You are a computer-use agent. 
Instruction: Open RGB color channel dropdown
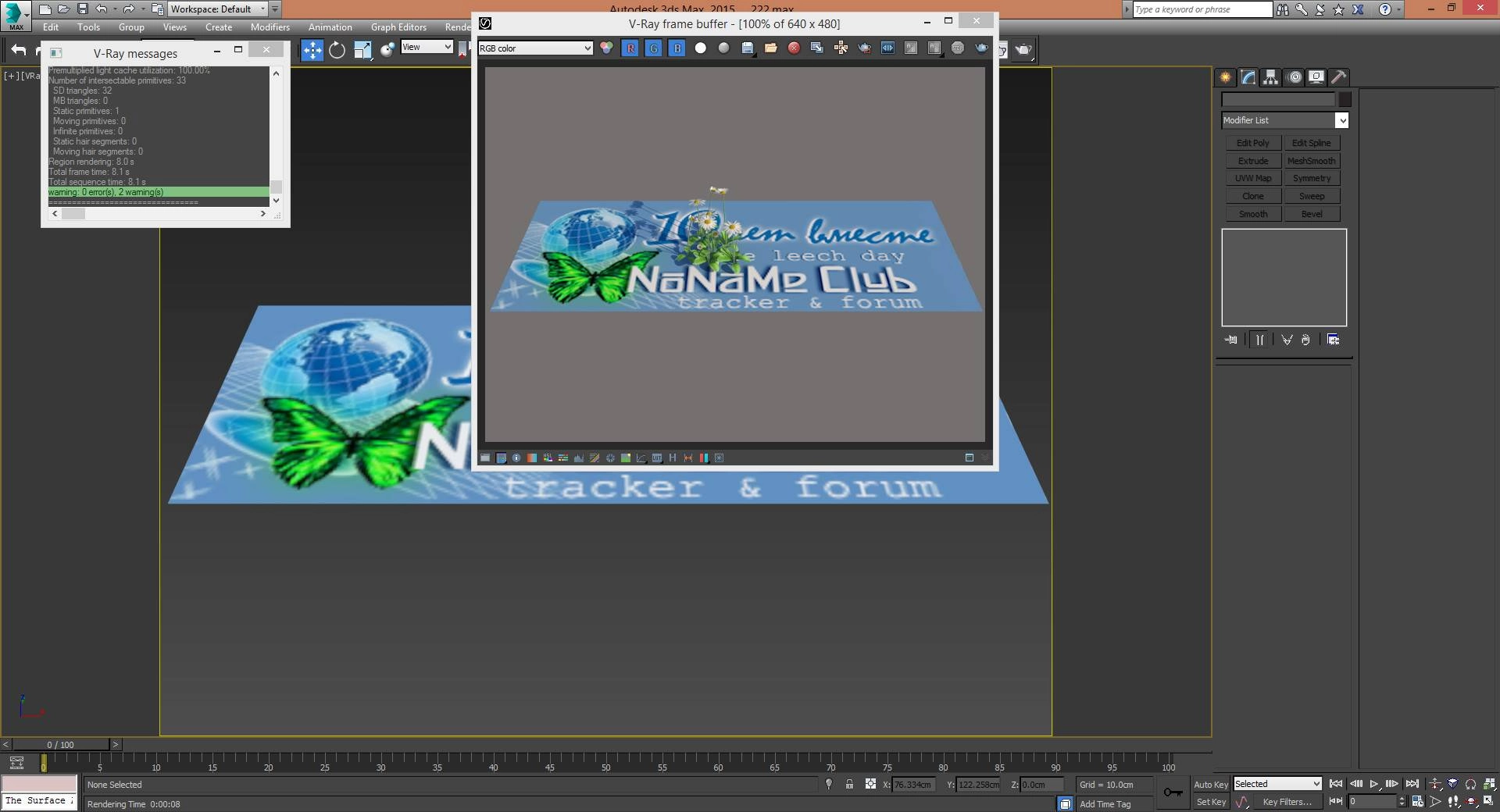(535, 48)
